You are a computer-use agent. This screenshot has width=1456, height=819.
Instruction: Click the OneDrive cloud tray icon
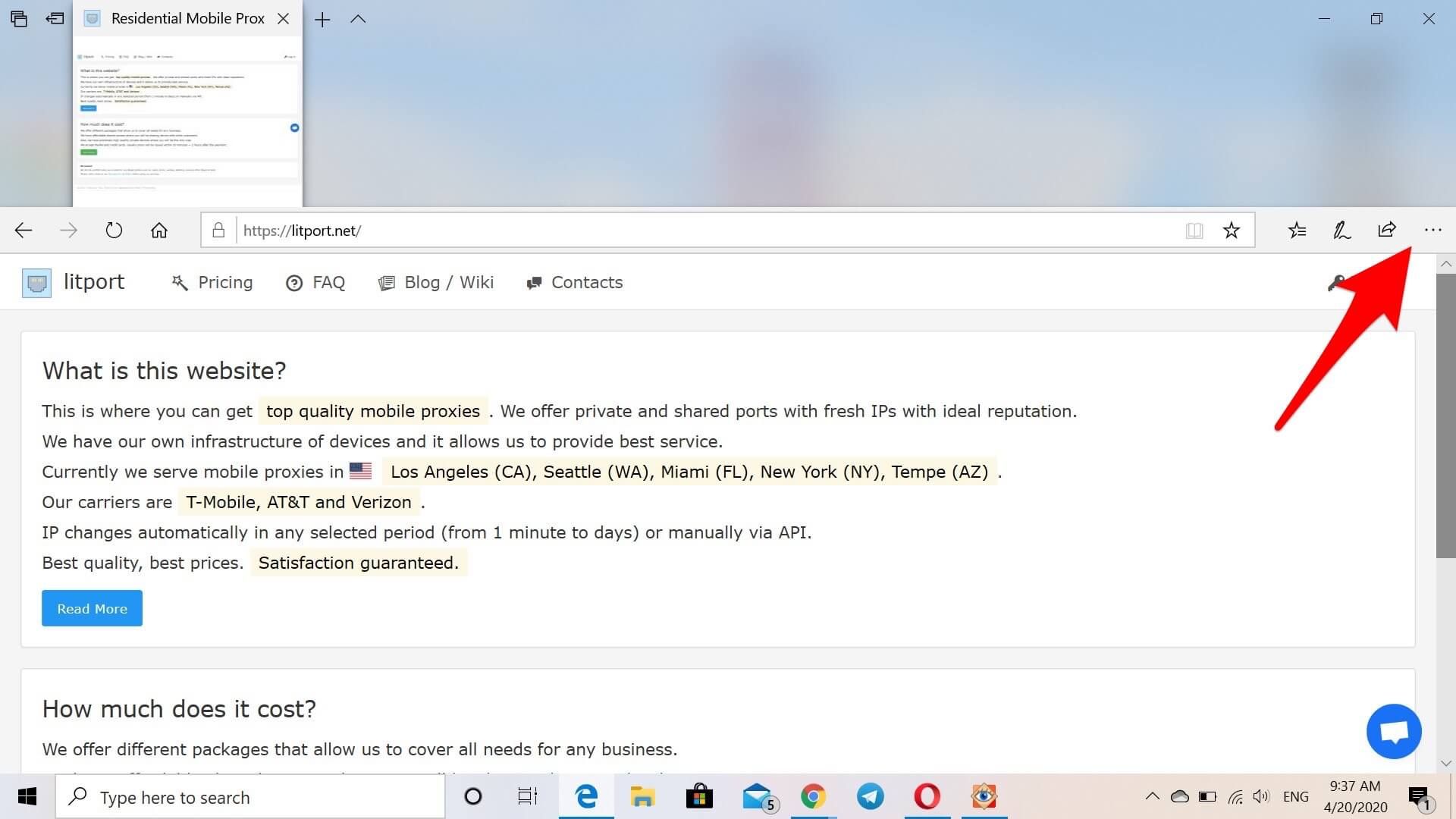[1180, 796]
